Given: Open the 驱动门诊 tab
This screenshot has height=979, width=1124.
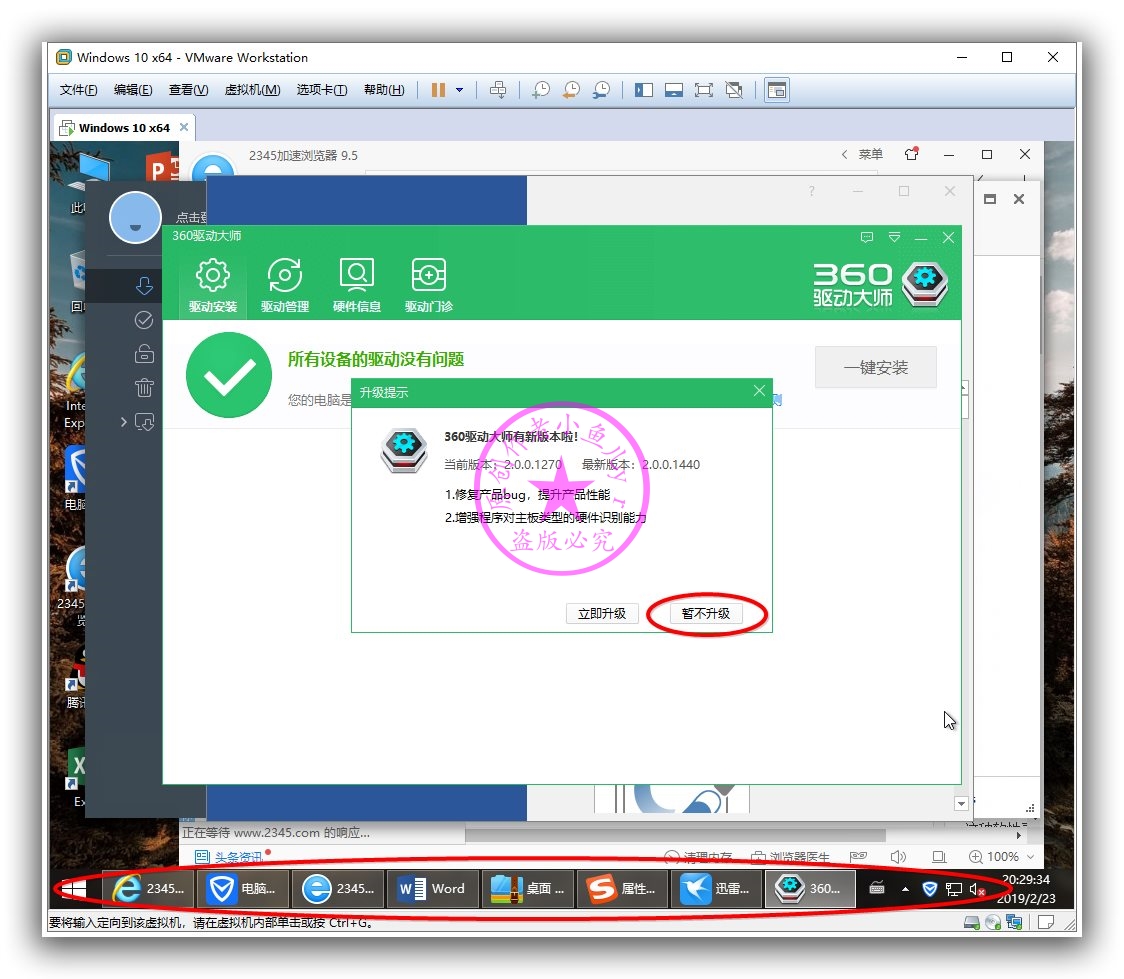Looking at the screenshot, I should [x=429, y=285].
